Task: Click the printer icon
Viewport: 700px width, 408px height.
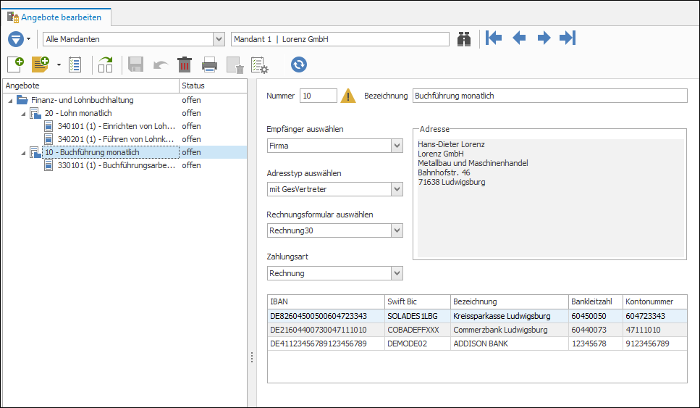Action: (209, 65)
